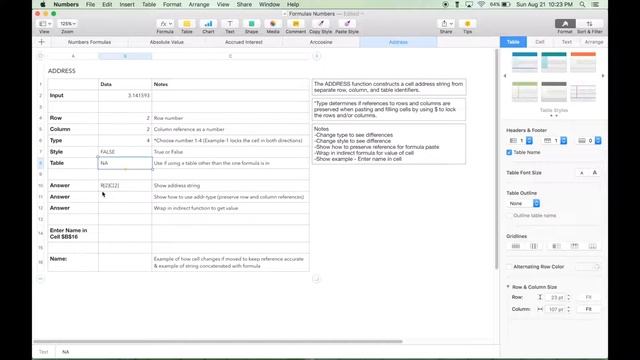The width and height of the screenshot is (640, 360).
Task: Show next table styles page arrow
Action: click(x=602, y=76)
